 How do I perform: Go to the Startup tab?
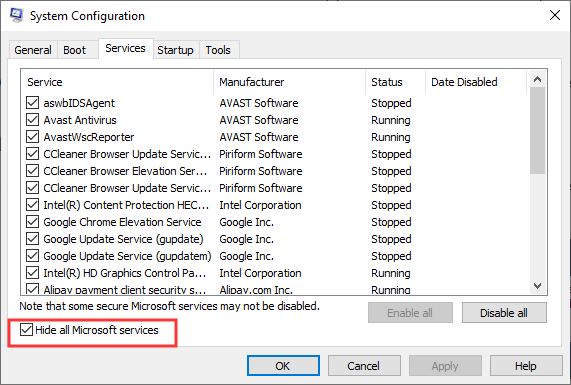pos(175,50)
